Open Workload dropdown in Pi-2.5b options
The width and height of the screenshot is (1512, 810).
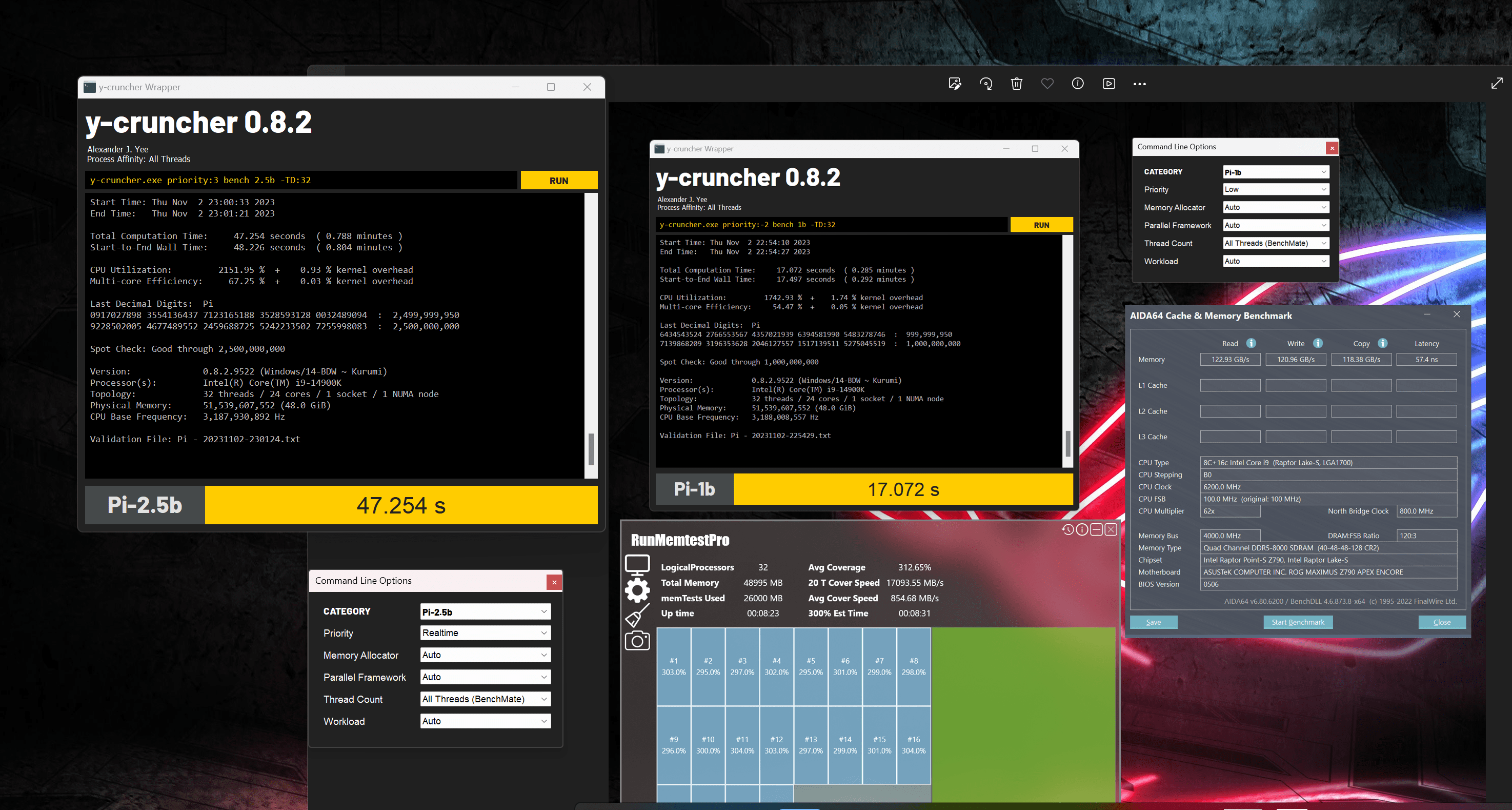coord(486,721)
